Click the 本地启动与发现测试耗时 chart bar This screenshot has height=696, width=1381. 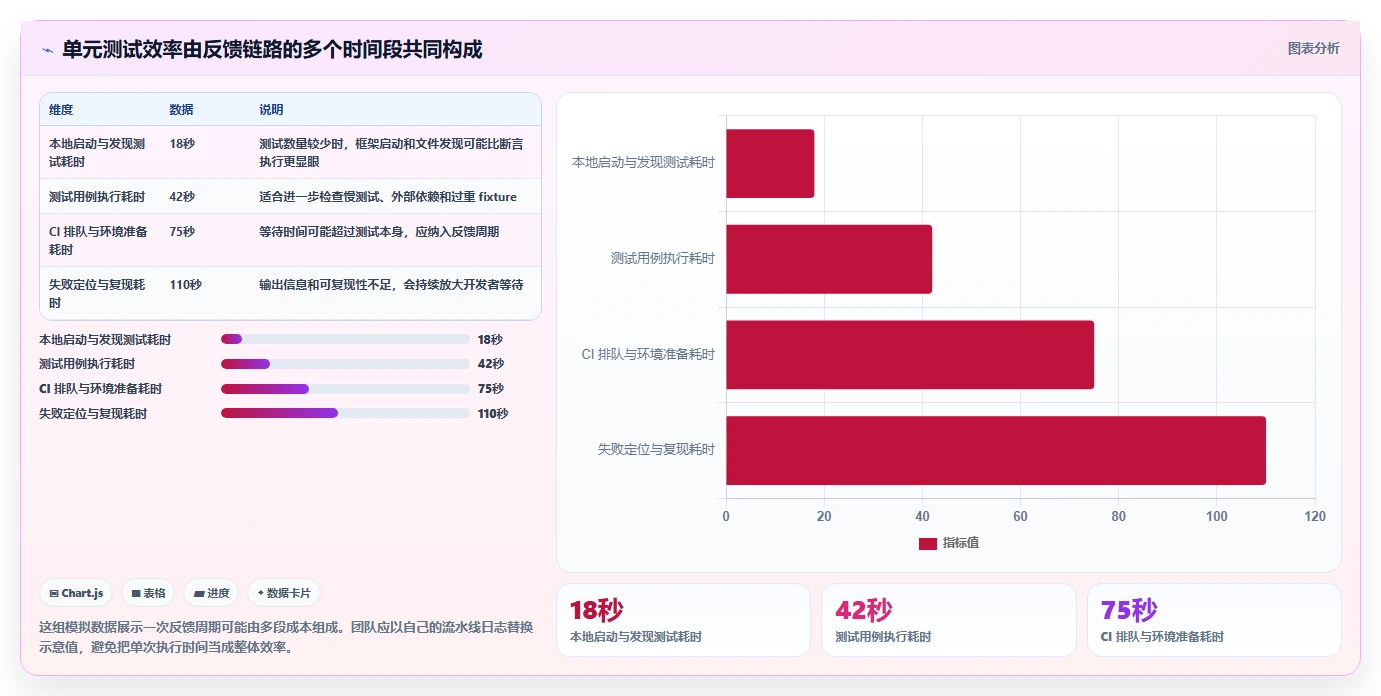(x=770, y=163)
